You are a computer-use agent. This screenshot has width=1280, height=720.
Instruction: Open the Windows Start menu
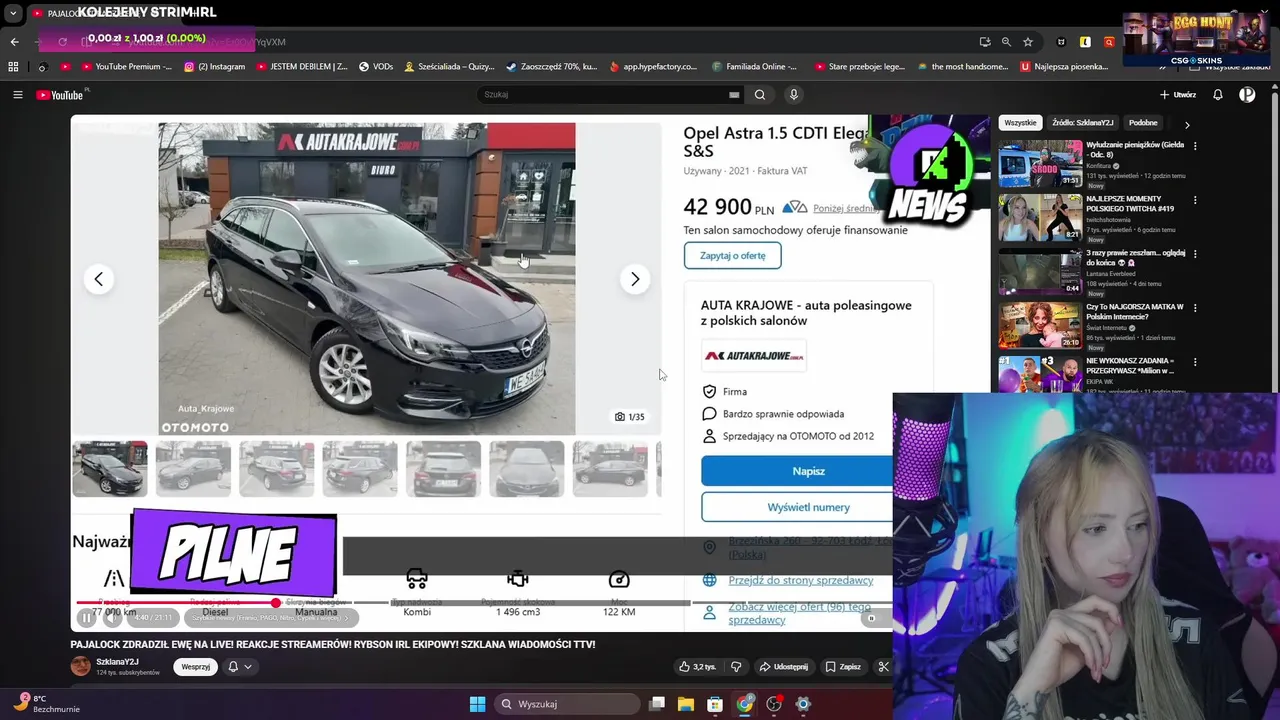click(477, 704)
